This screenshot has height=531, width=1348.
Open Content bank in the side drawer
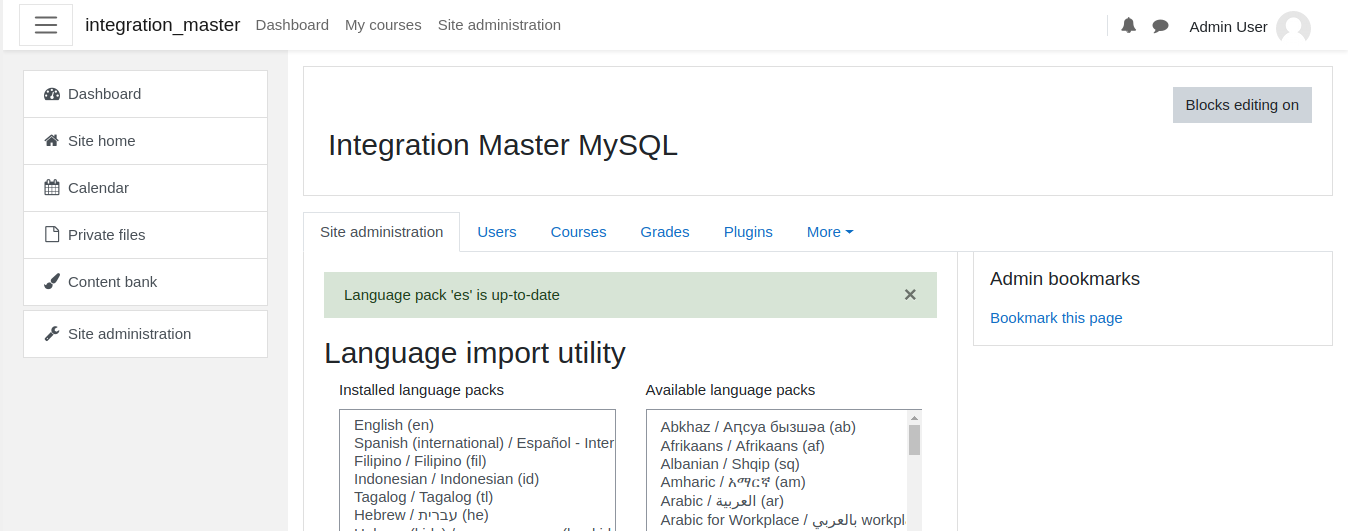tap(145, 282)
